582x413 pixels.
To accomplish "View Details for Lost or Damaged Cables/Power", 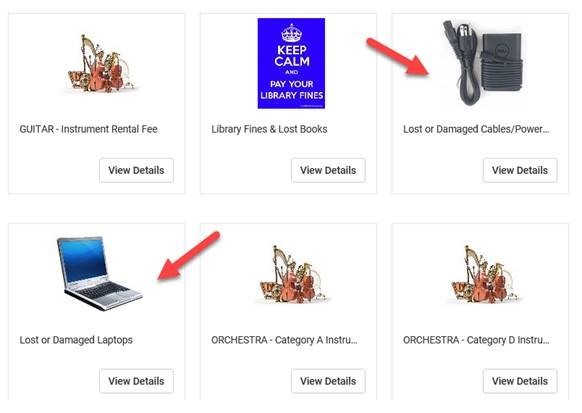I will coord(520,170).
